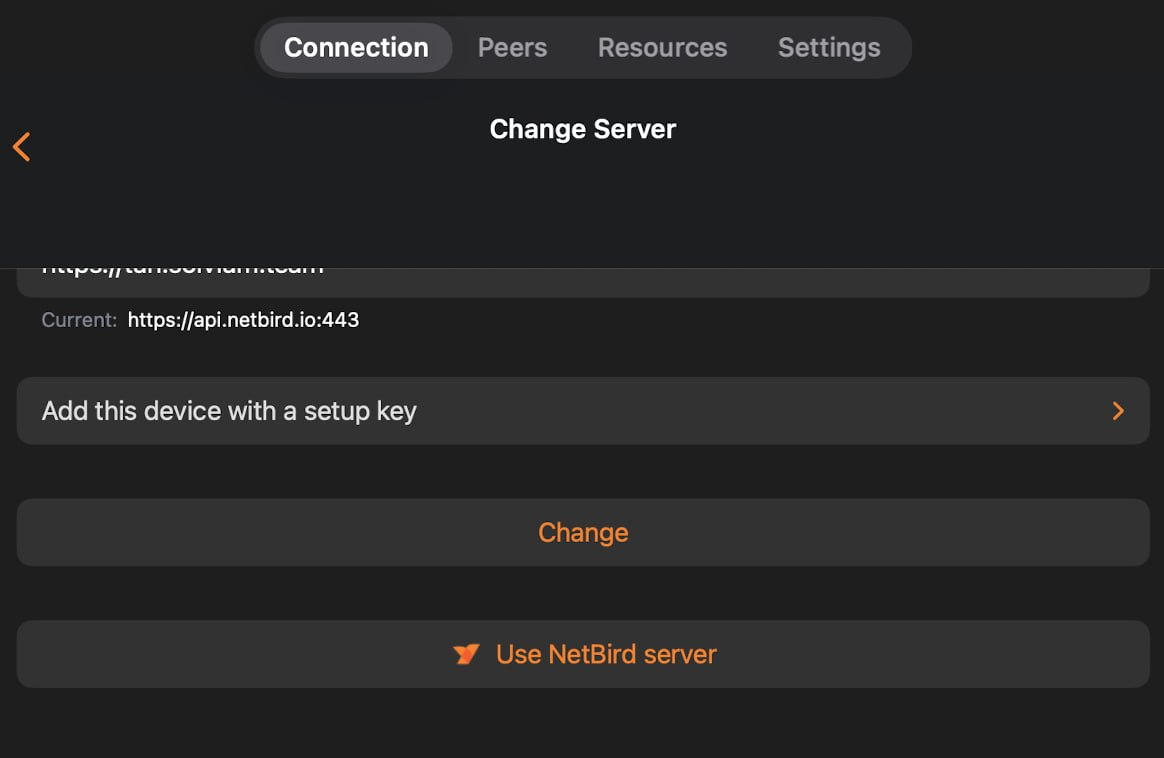The image size is (1164, 758).
Task: Click the server URL input field
Action: pyautogui.click(x=583, y=283)
